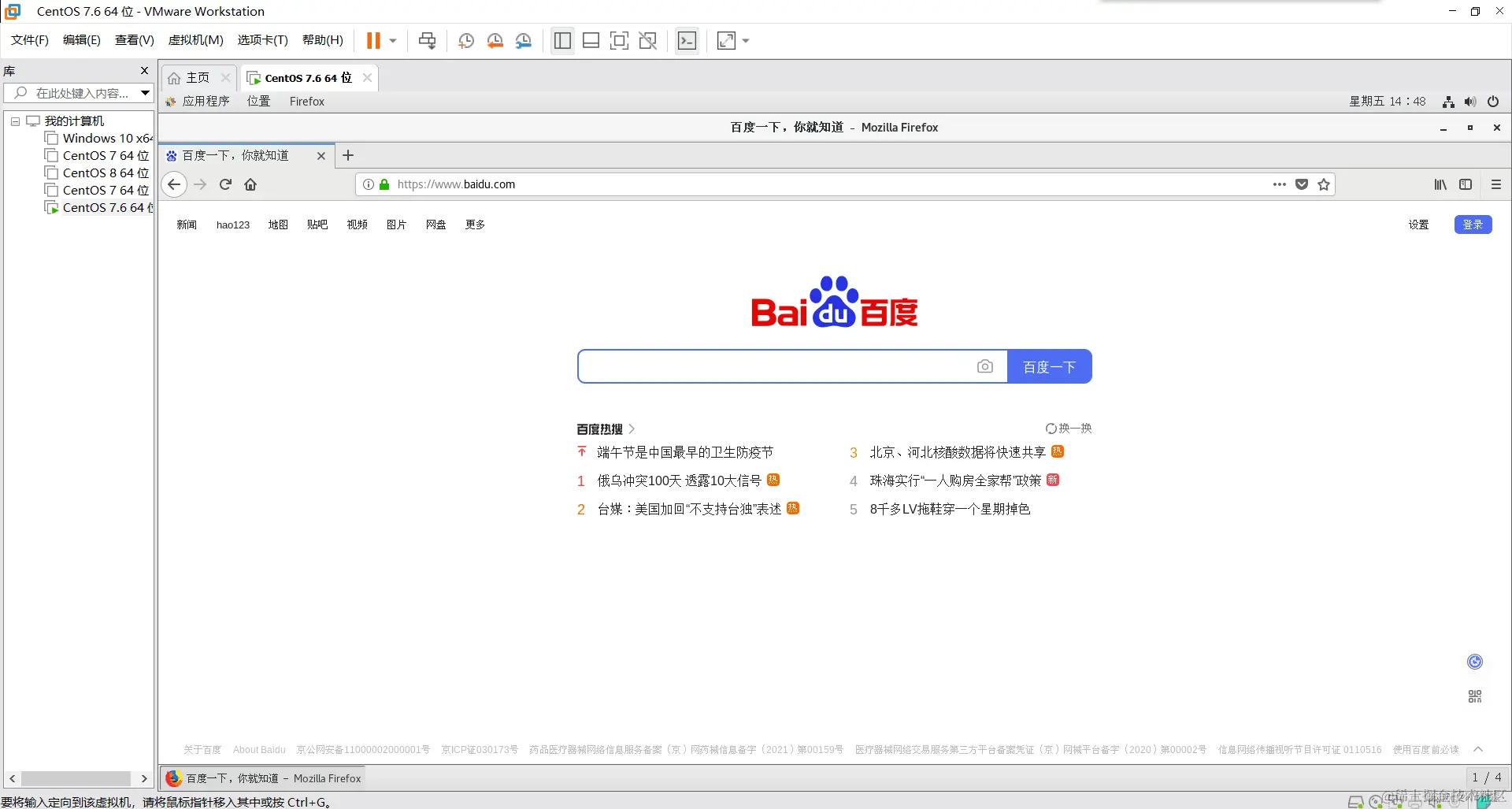Expand the stretch display dropdown arrow
This screenshot has width=1512, height=809.
(746, 41)
